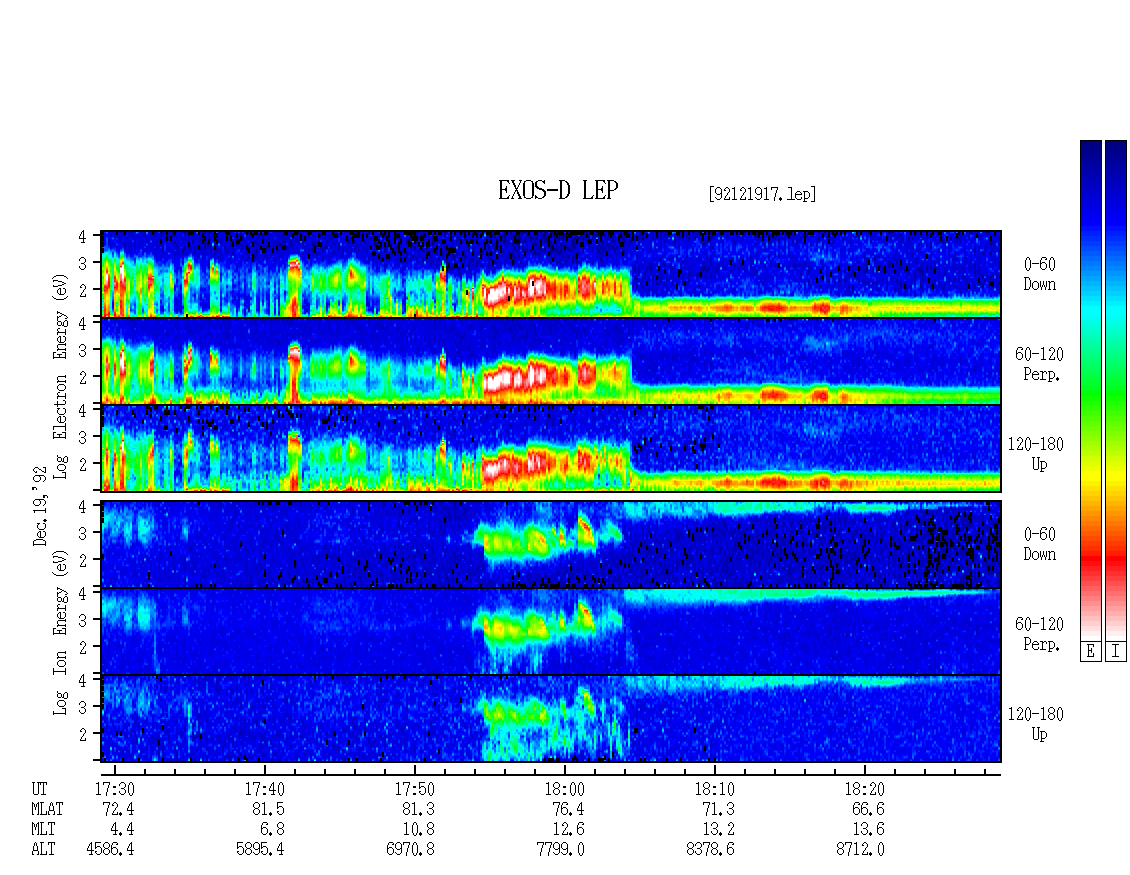This screenshot has width=1130, height=875.
Task: Click the MLAT value 76.4
Action: pos(568,809)
